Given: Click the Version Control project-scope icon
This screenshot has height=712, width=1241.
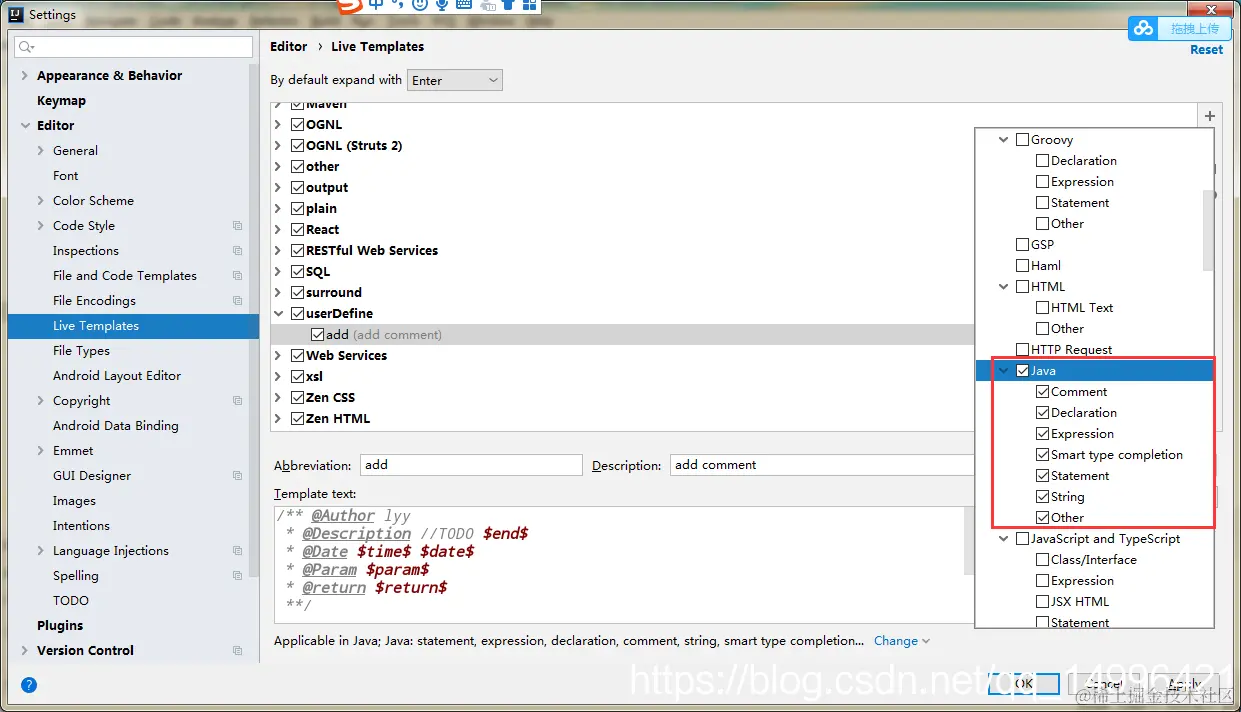Looking at the screenshot, I should (x=237, y=651).
